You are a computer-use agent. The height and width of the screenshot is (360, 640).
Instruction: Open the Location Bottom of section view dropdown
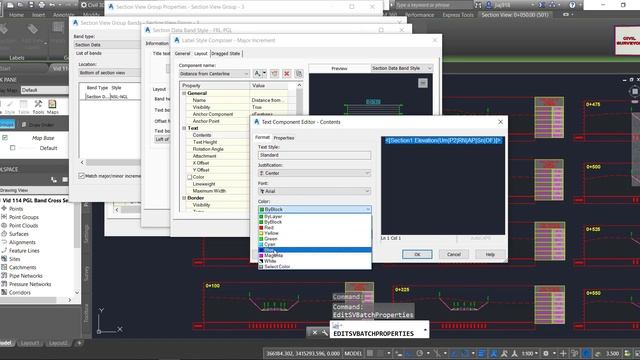pos(109,73)
